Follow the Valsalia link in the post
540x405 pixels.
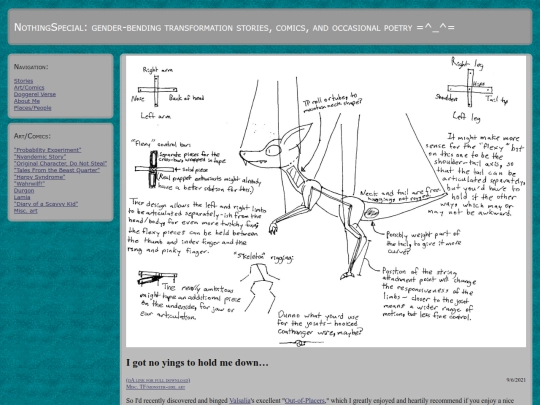coord(240,401)
